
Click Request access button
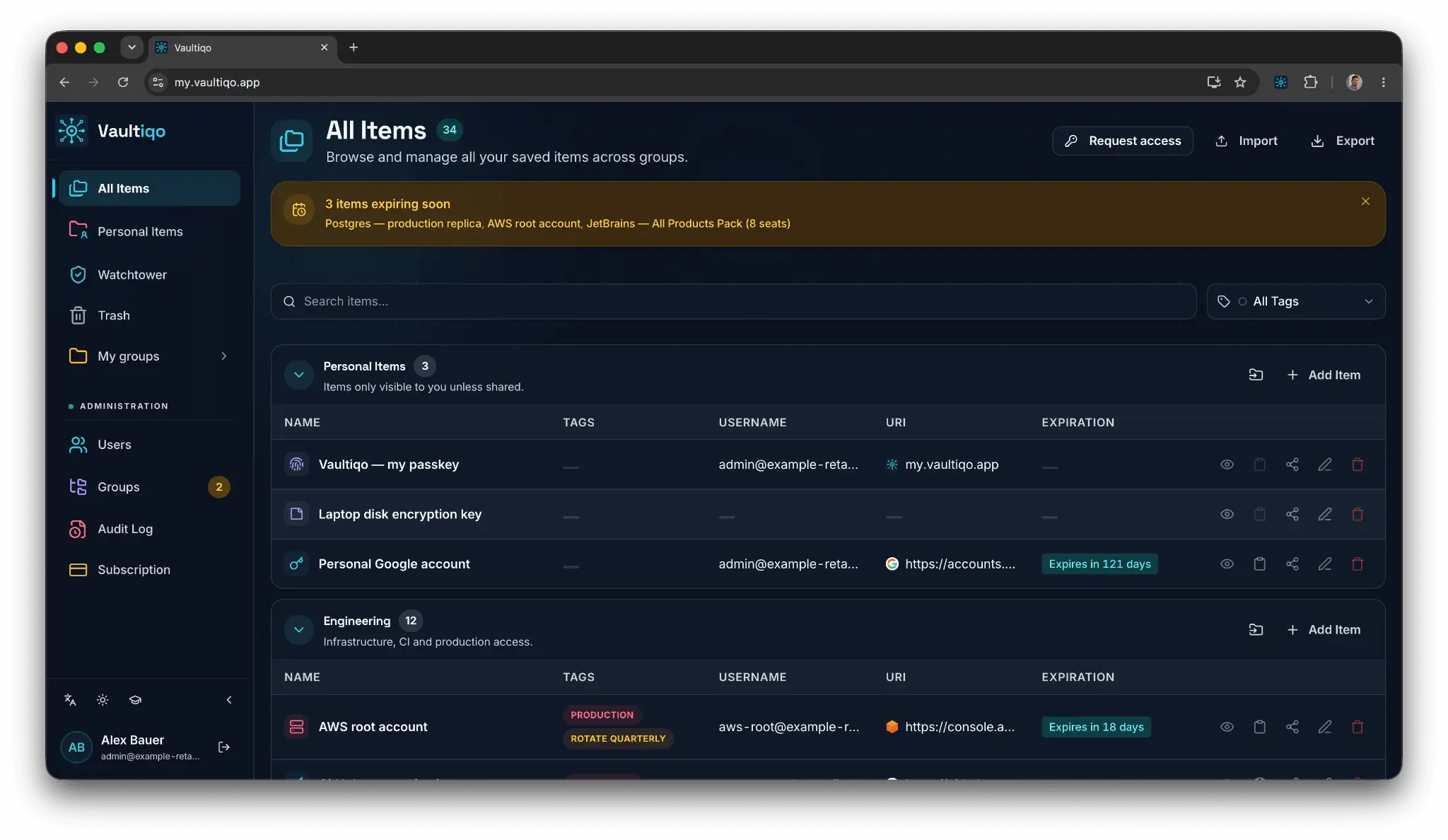click(1123, 141)
